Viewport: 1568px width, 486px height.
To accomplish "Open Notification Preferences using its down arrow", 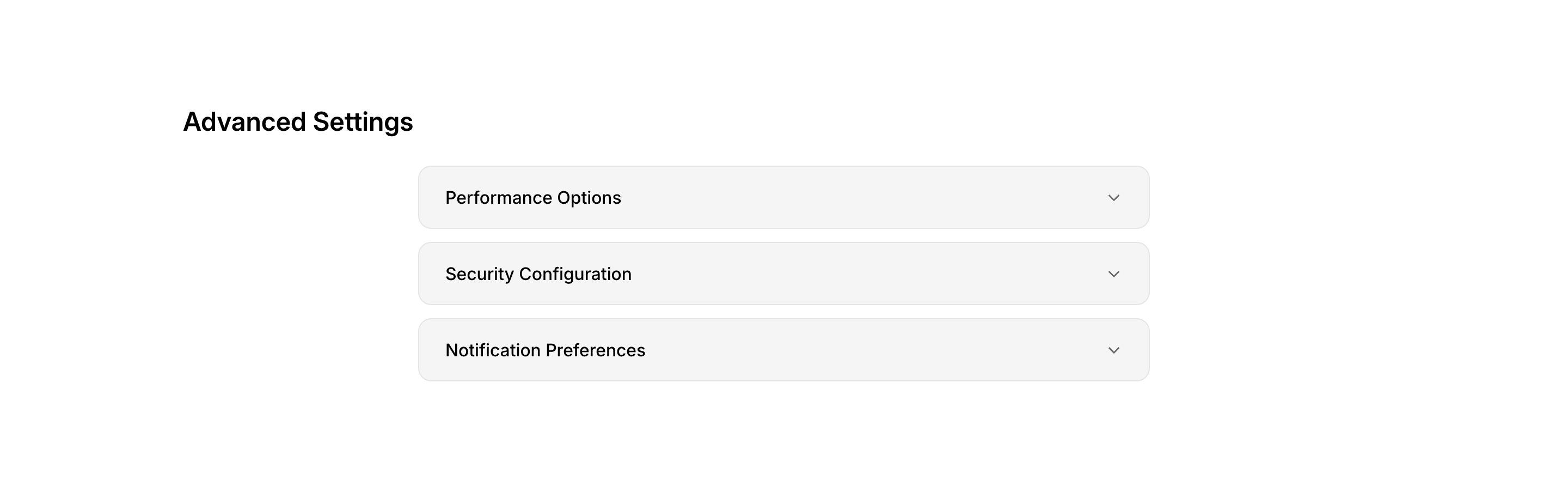I will (1113, 350).
